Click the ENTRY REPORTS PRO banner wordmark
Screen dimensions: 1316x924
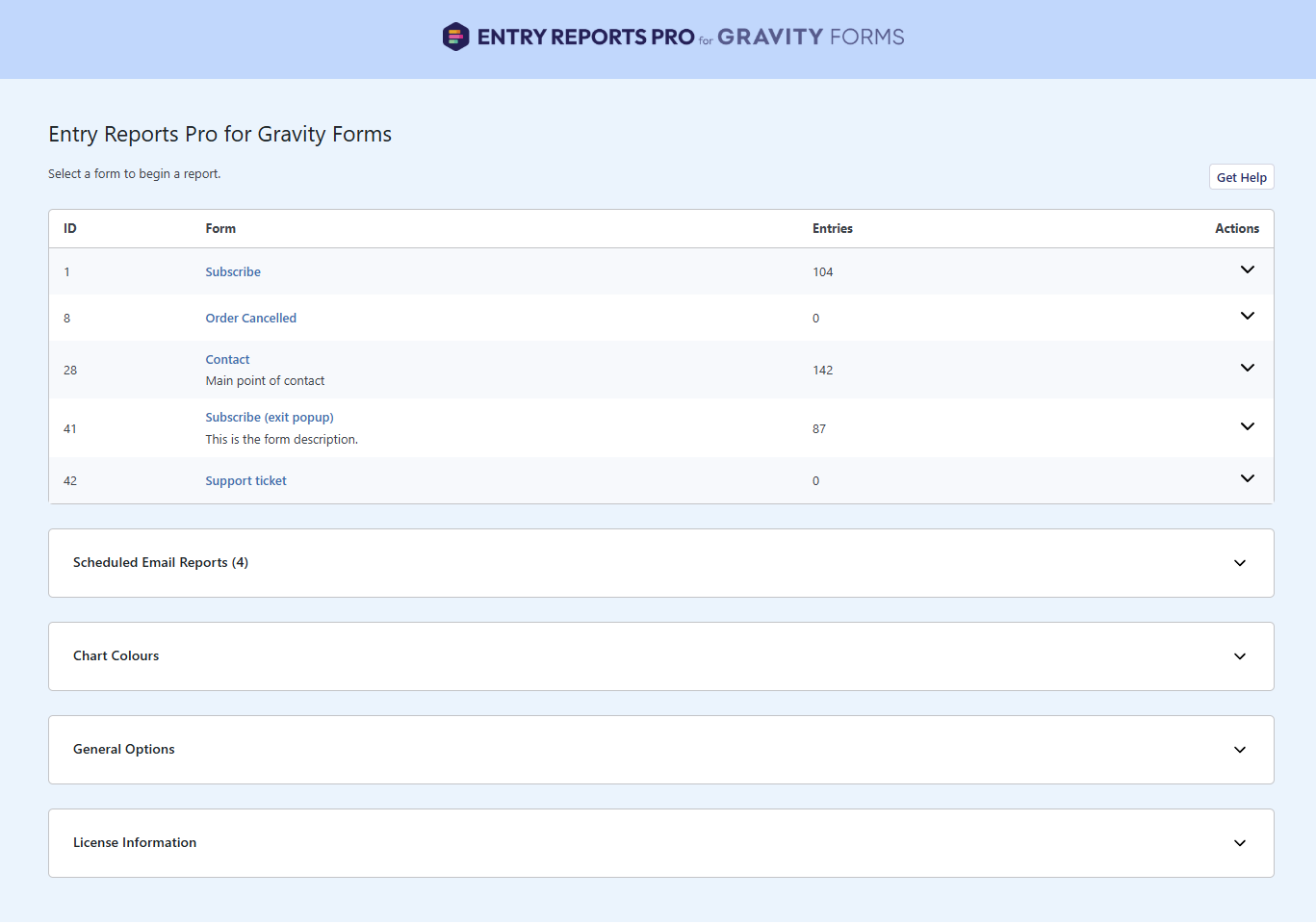click(x=585, y=37)
